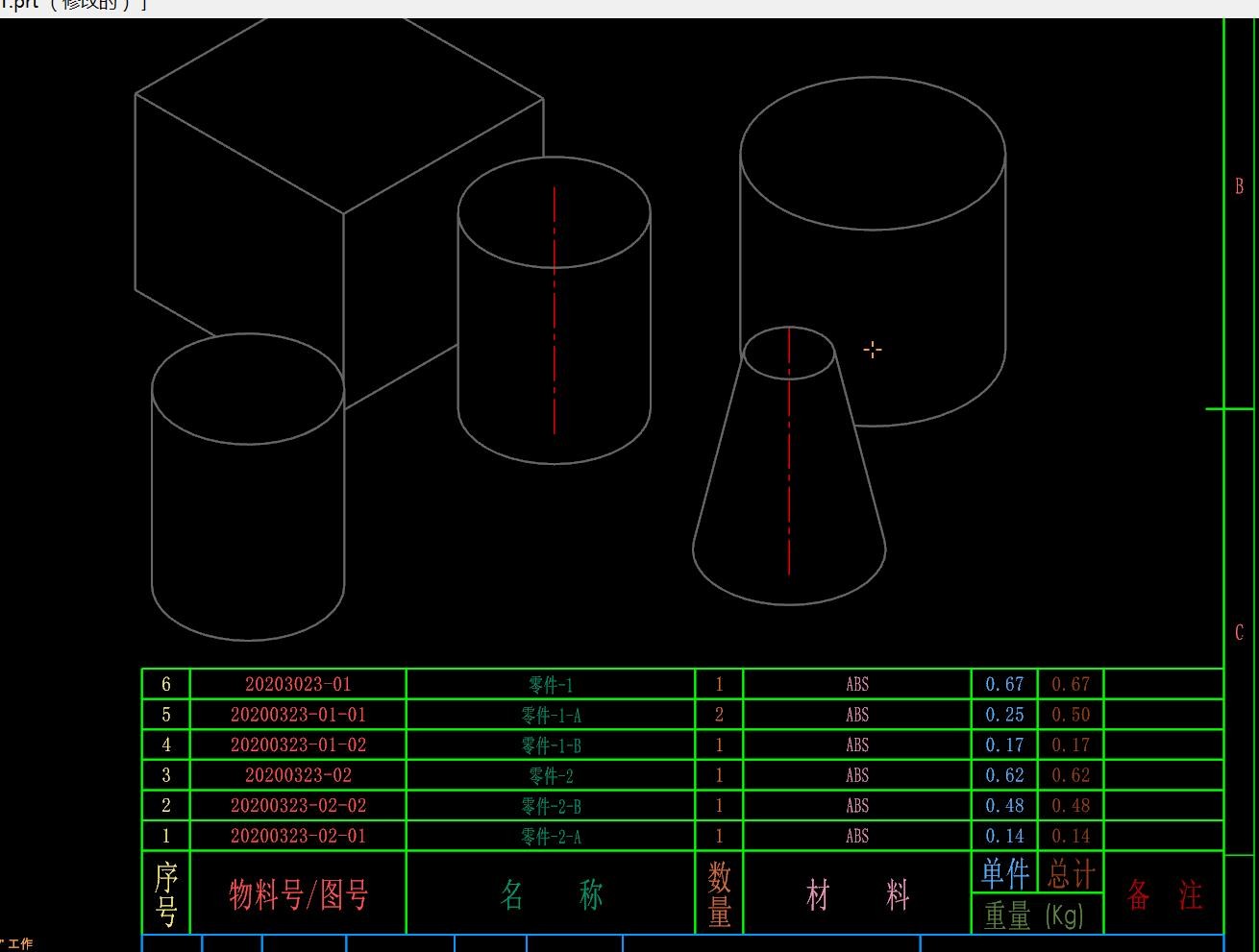Select the 备注 header cell
Image resolution: width=1259 pixels, height=952 pixels.
coord(1164,894)
